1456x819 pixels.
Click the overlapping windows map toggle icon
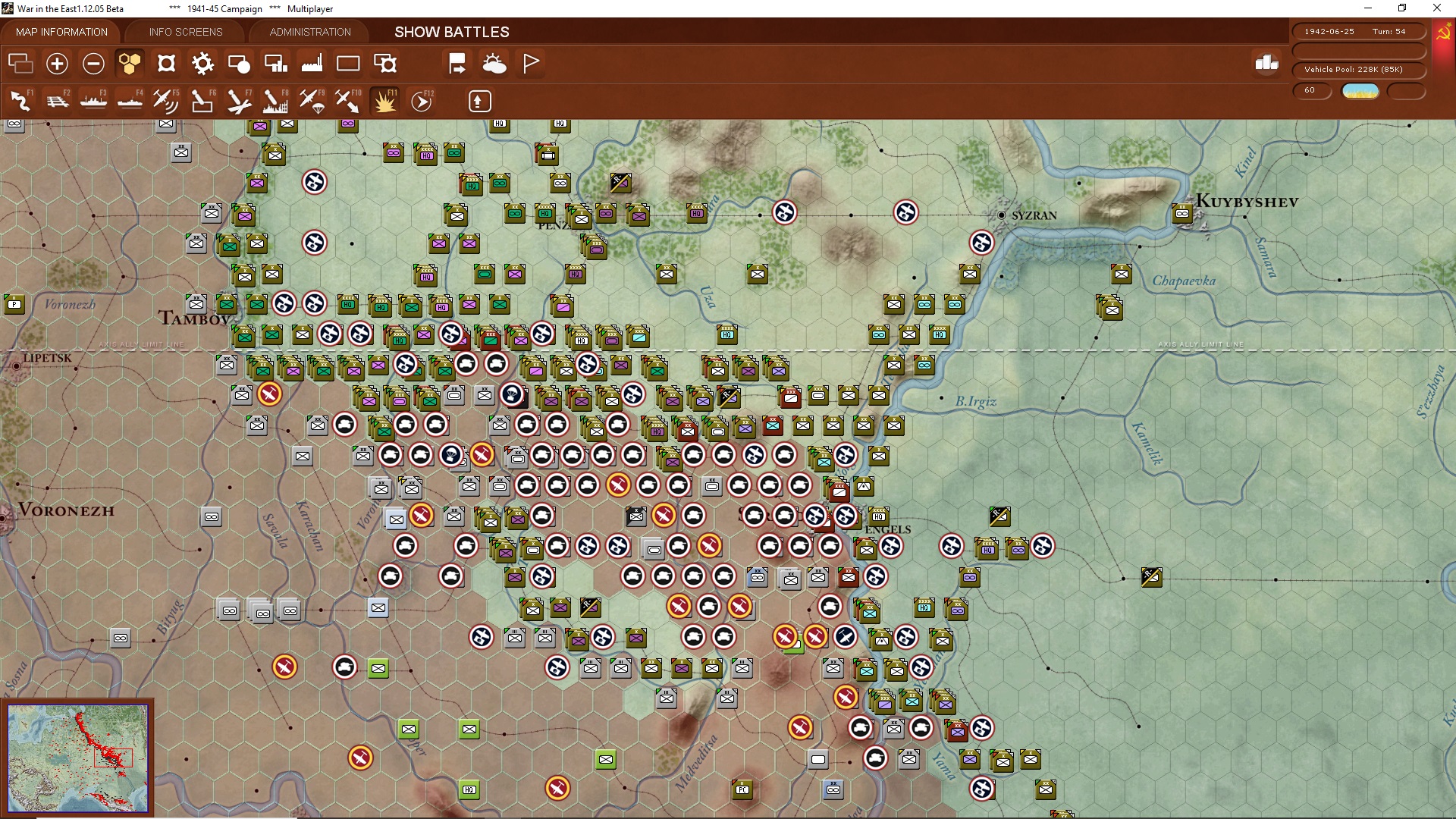coord(20,64)
